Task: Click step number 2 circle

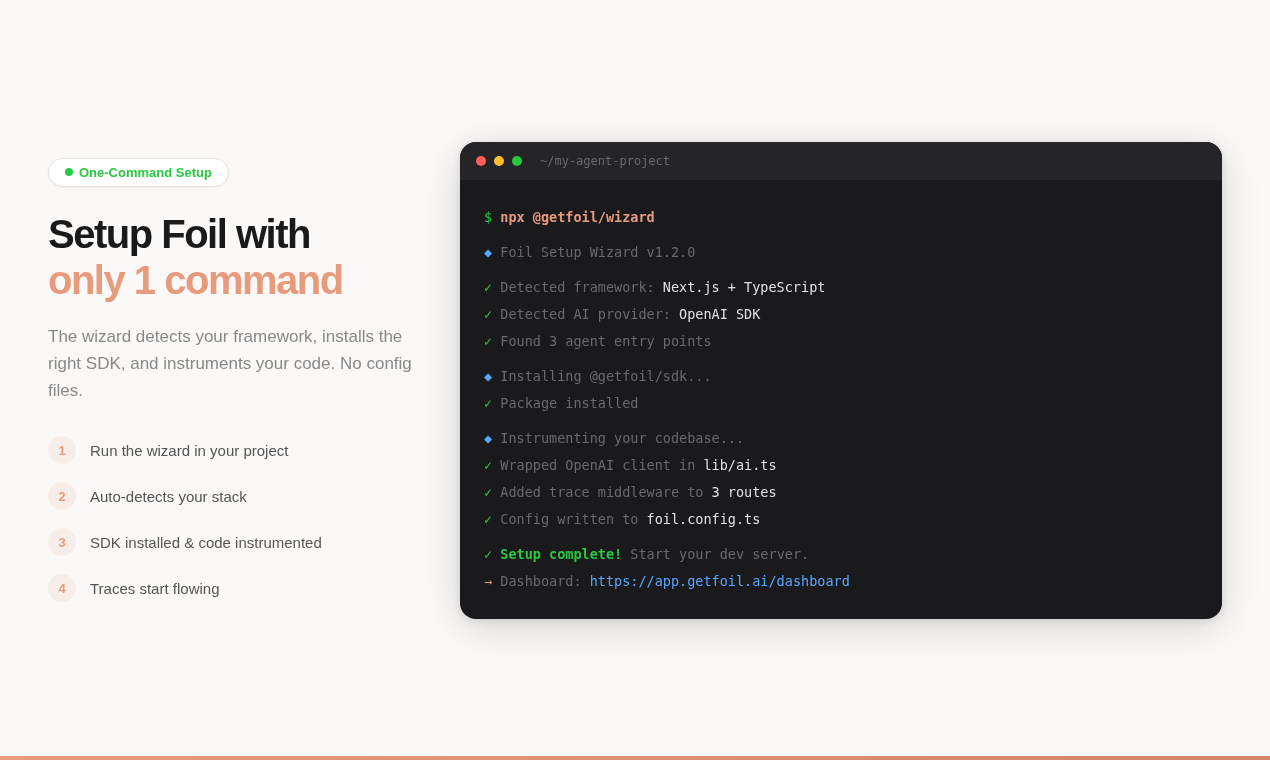Action: pos(62,496)
